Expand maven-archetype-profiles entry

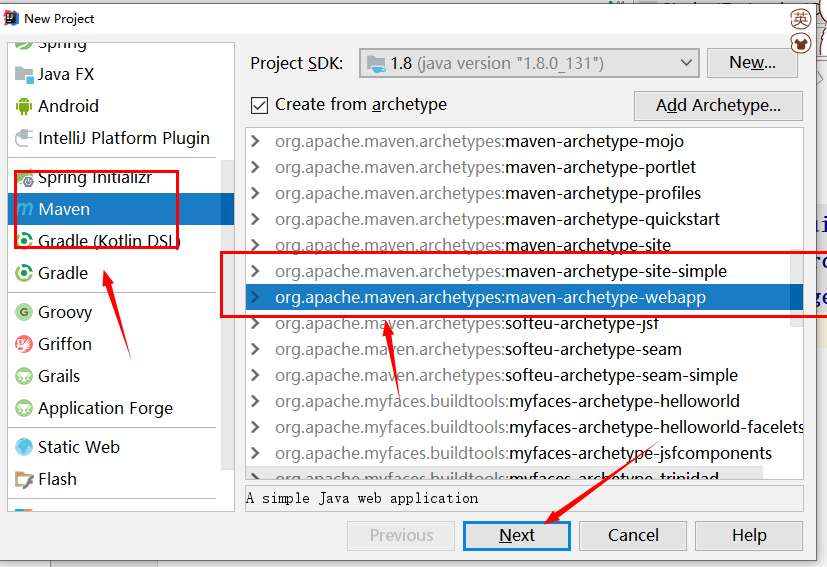point(256,193)
